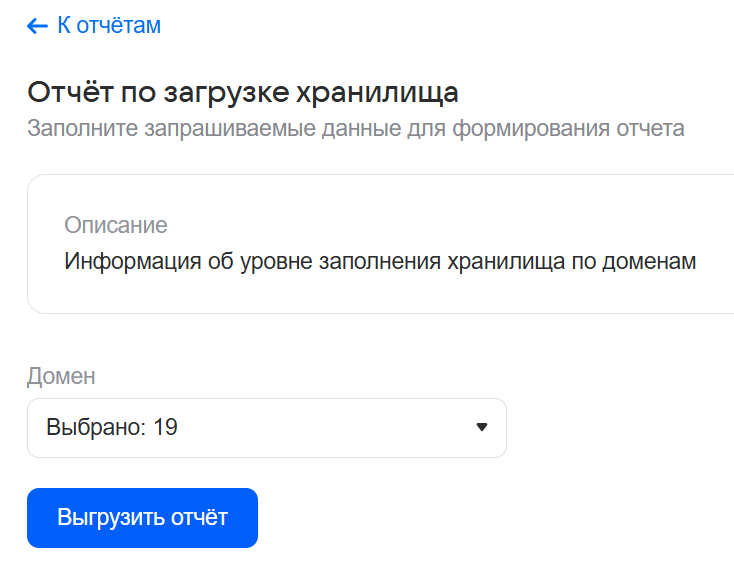Click the back arrow icon
734x566 pixels.
coord(38,26)
